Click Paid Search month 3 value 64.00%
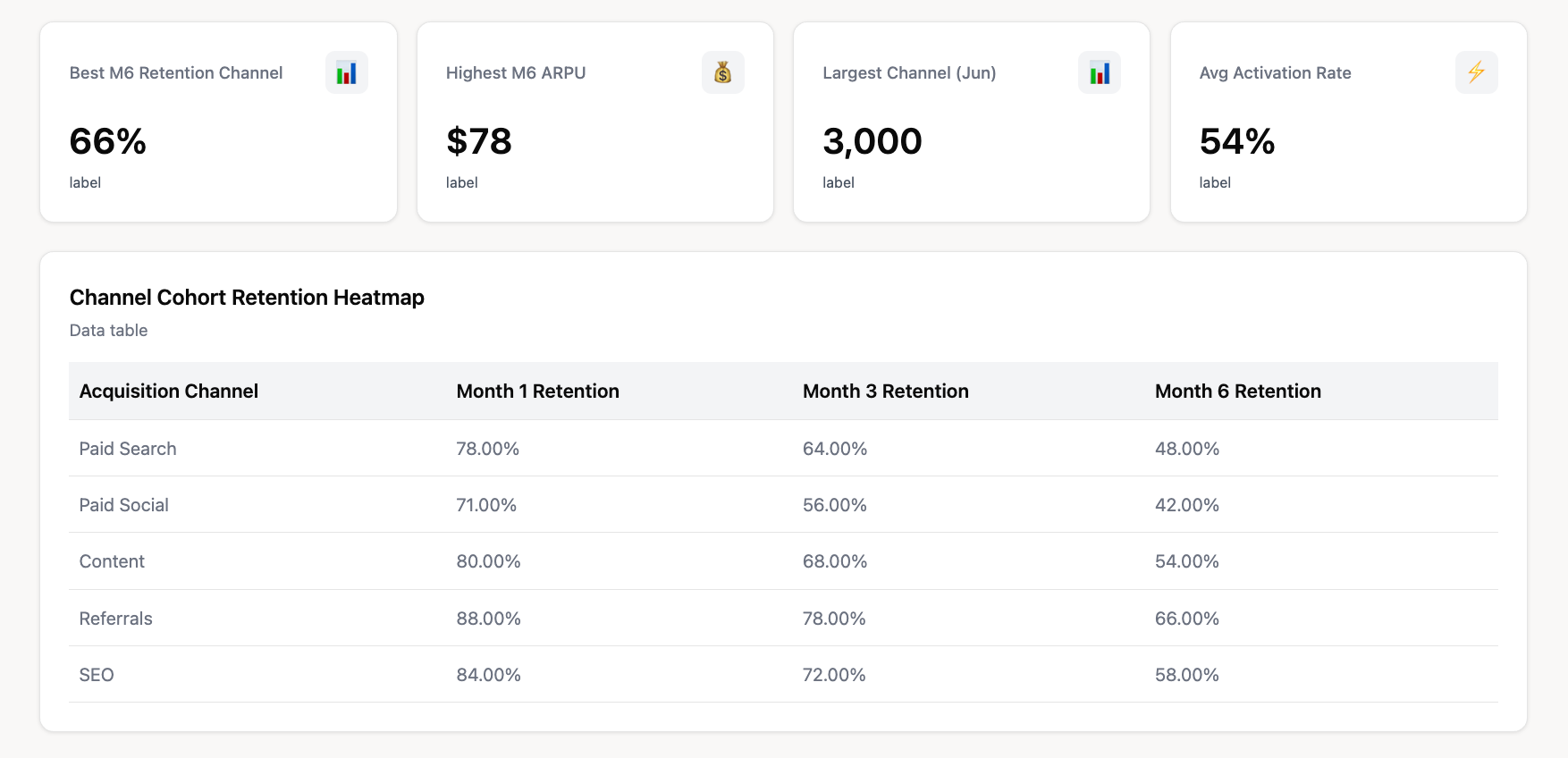The width and height of the screenshot is (1568, 758). (835, 449)
